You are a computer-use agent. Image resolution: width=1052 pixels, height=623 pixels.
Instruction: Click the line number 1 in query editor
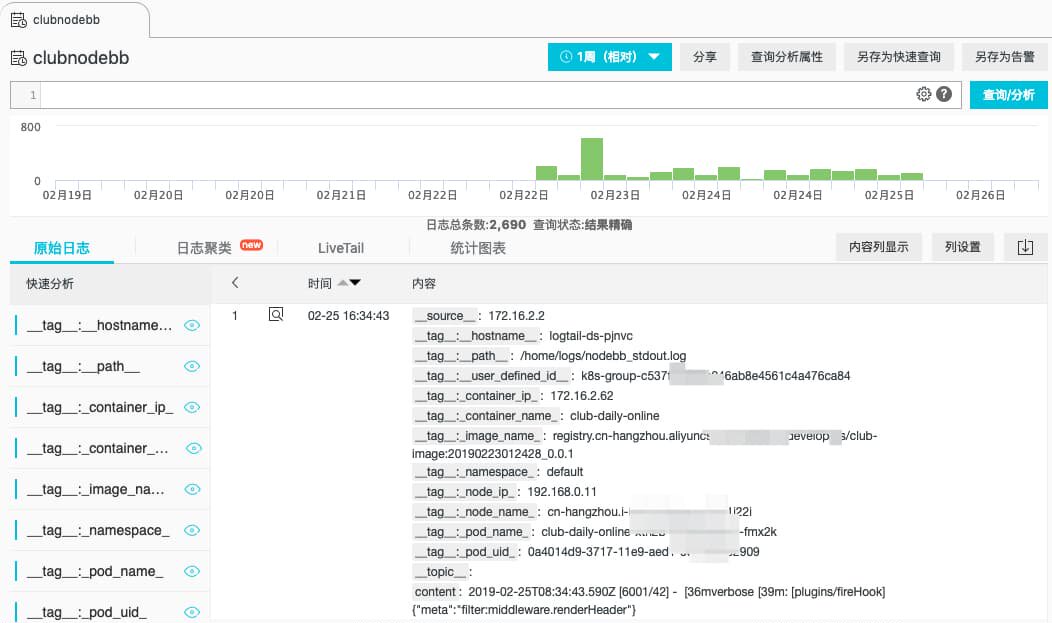(x=32, y=95)
